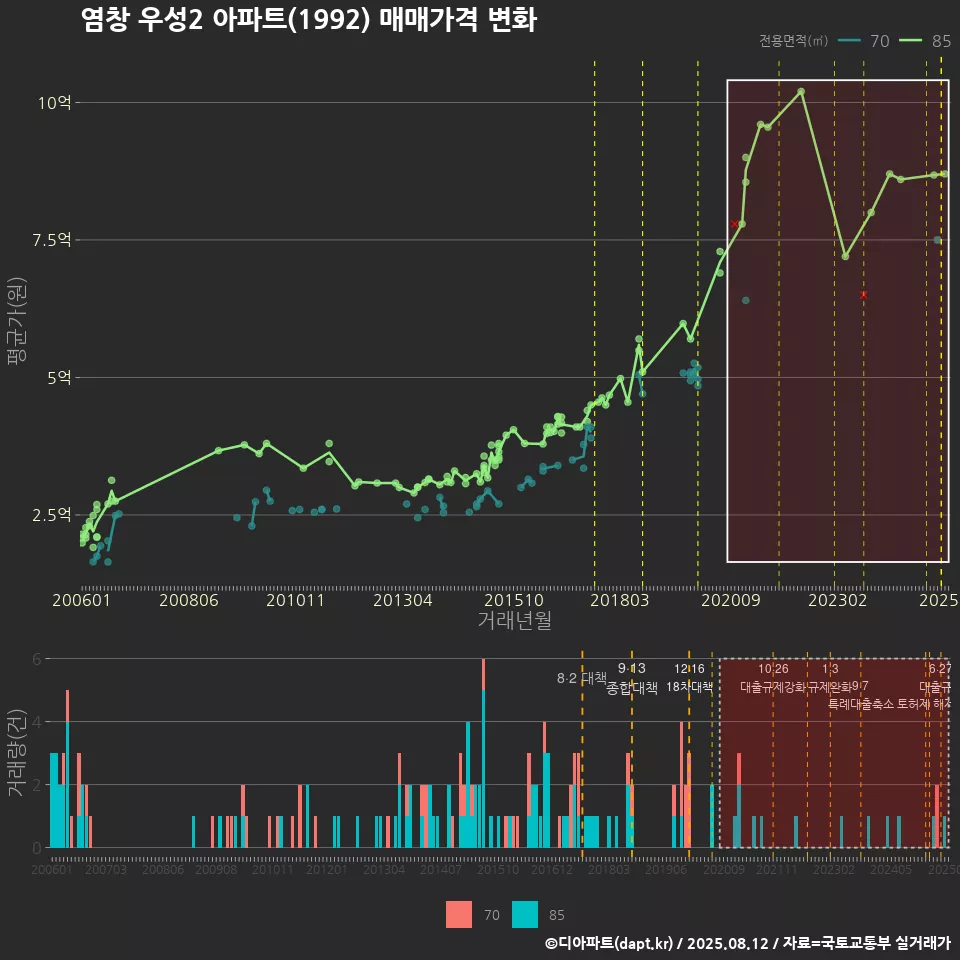Click the 거래년월 axis title
Viewport: 960px width, 960px height.
[514, 620]
